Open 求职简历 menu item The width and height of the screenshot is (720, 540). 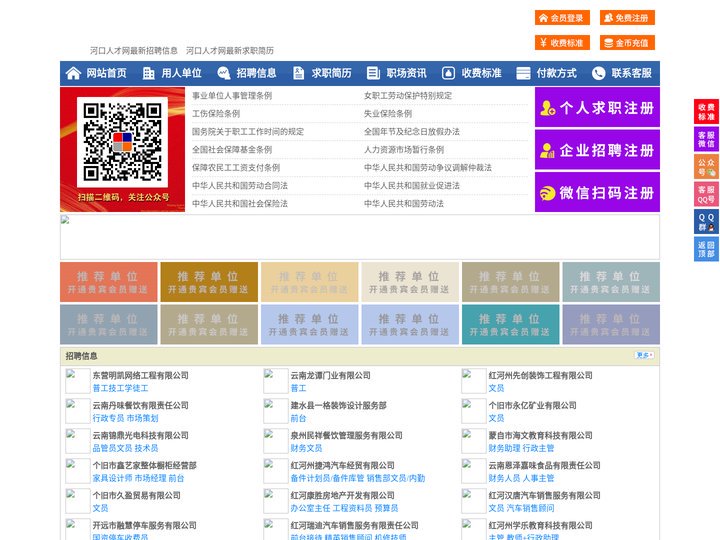point(332,73)
